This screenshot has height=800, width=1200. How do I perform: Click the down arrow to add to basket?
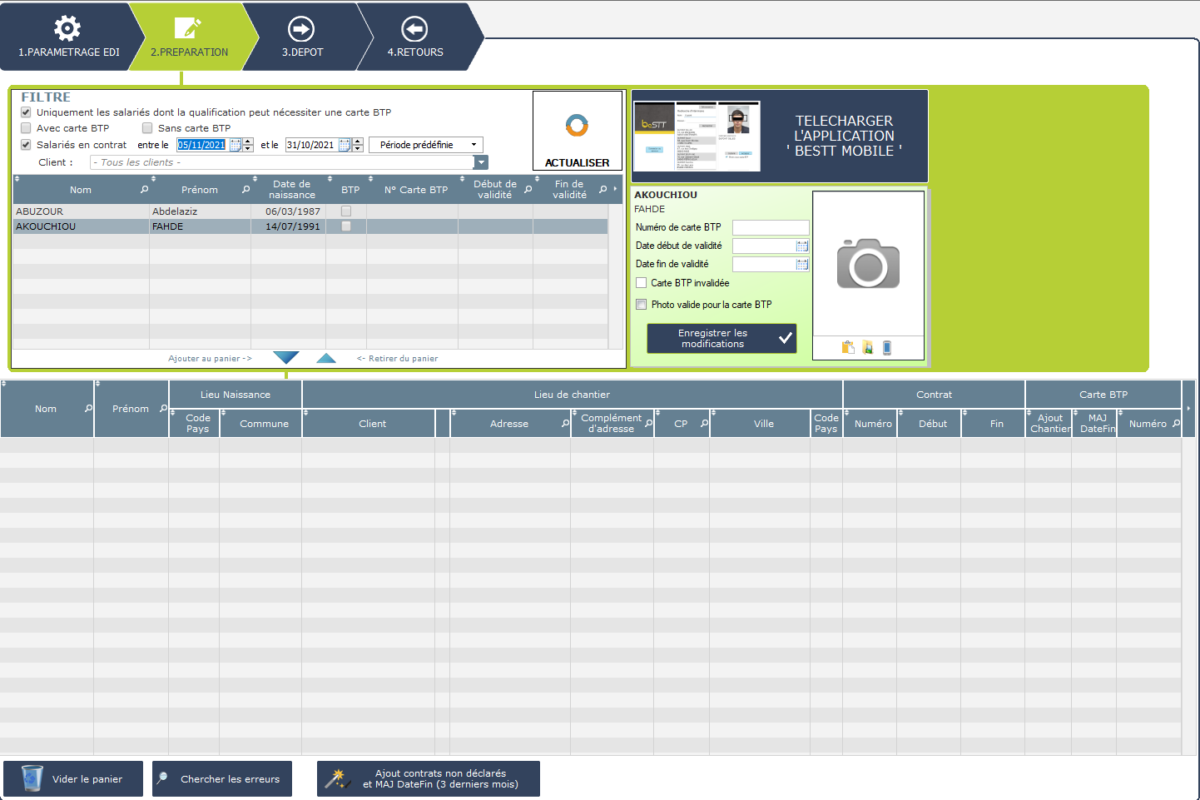pos(286,358)
